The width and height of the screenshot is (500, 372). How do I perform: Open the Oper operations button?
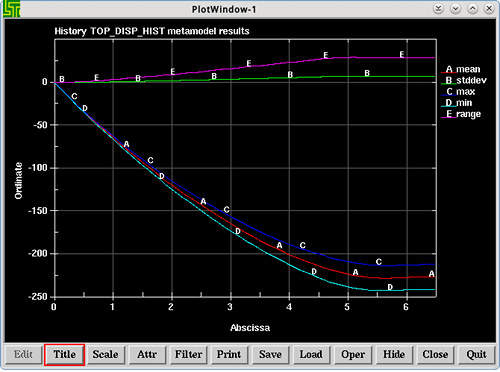coord(353,354)
